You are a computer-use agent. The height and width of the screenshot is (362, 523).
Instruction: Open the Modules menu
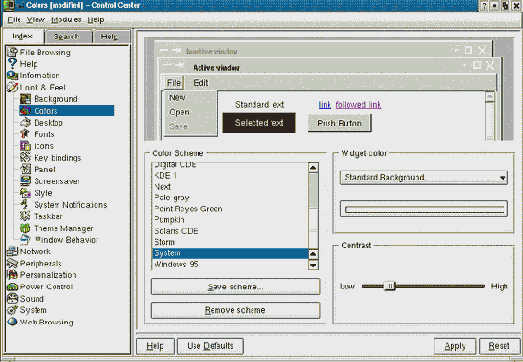point(66,20)
